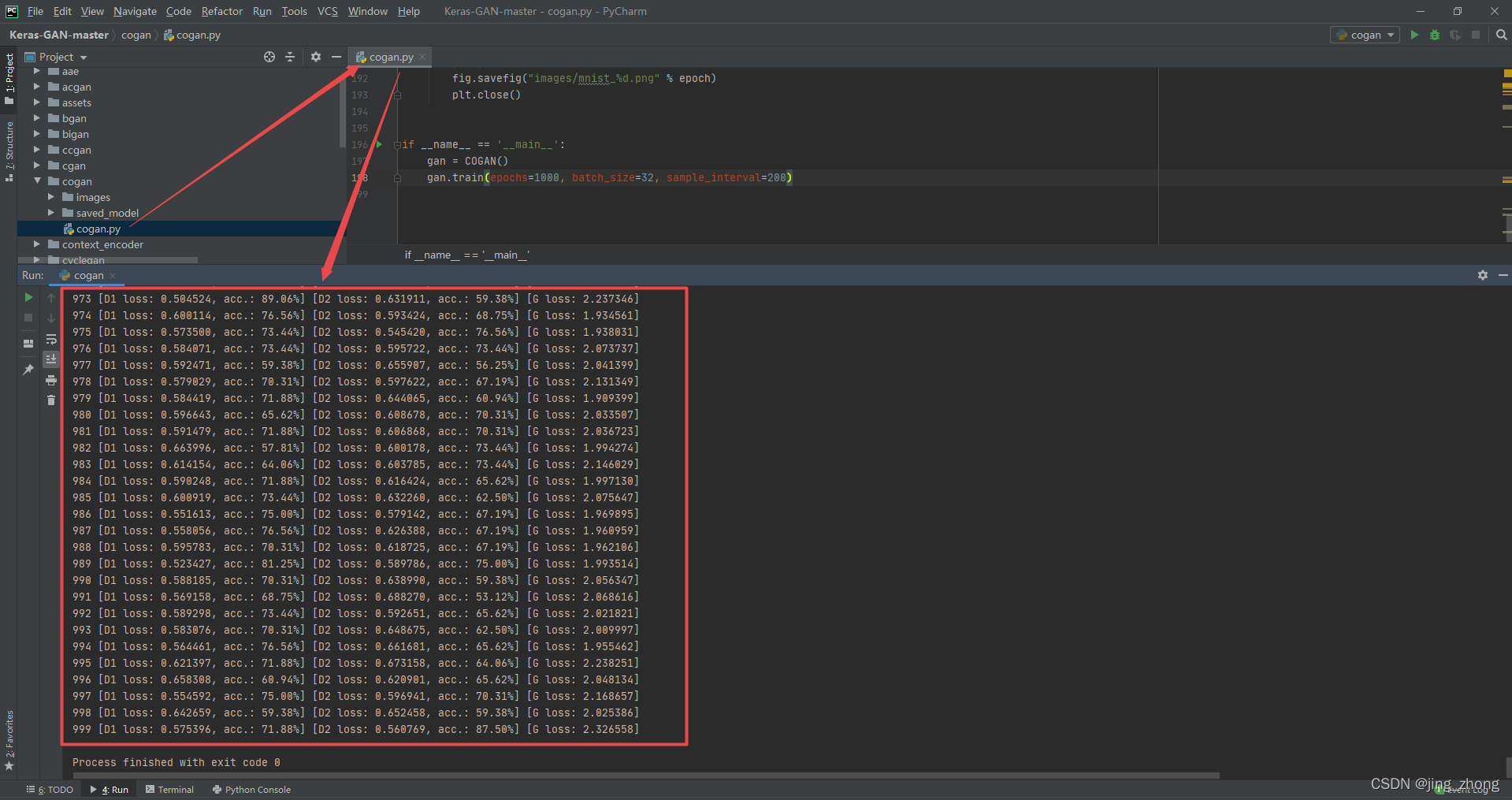Click the cogan breadcrumb in navigation bar

click(x=136, y=35)
